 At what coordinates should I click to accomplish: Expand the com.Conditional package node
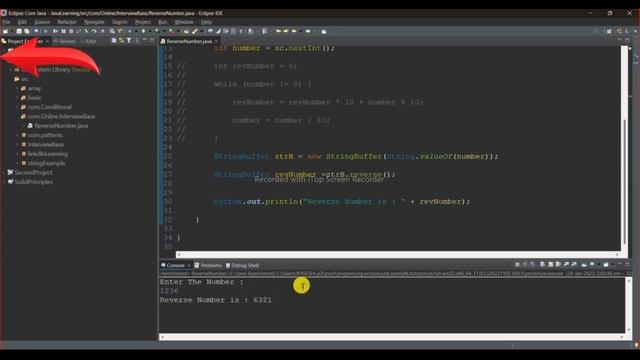pos(18,107)
